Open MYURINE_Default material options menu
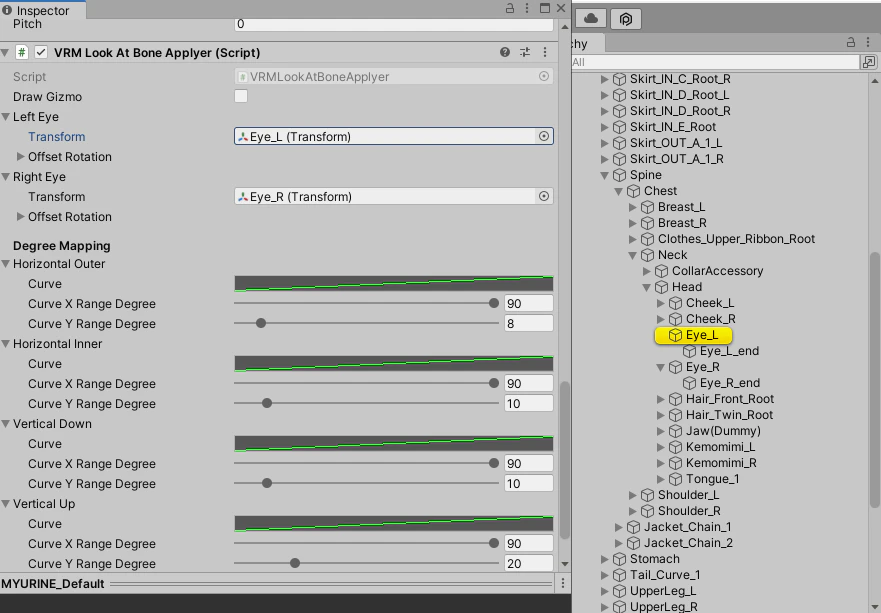881x613 pixels. click(x=562, y=584)
